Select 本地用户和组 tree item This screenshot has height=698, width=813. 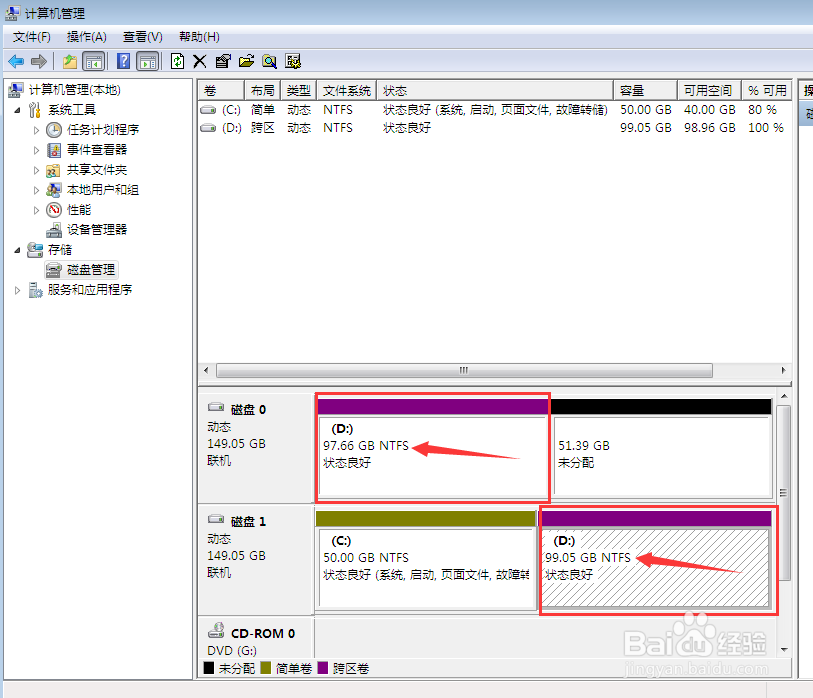pyautogui.click(x=103, y=190)
